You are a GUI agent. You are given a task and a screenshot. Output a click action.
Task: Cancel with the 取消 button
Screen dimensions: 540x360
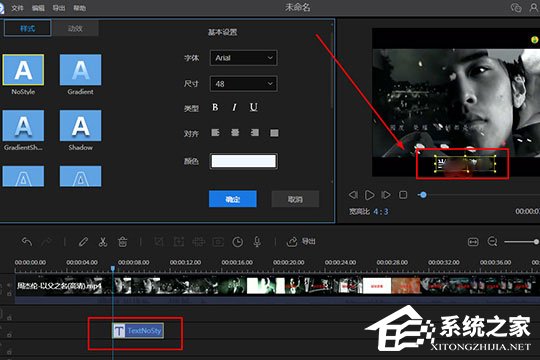point(295,199)
